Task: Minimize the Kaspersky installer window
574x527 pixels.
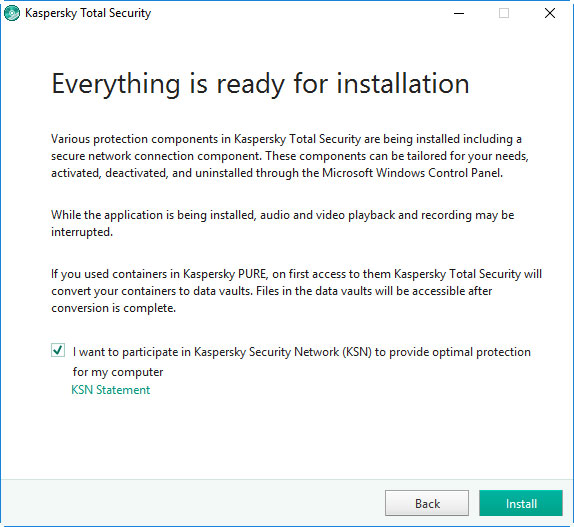Action: tap(459, 14)
